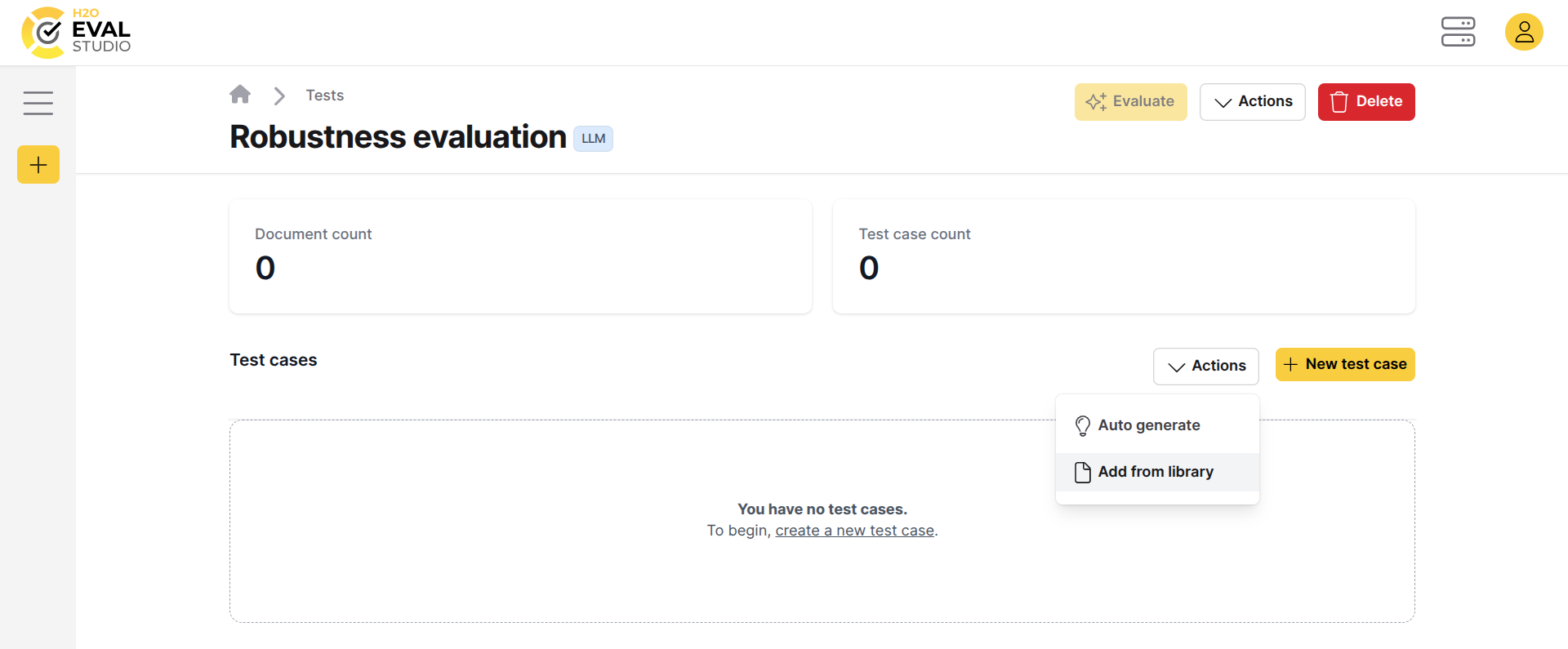Image resolution: width=1568 pixels, height=649 pixels.
Task: Expand the breadcrumb chevron after home icon
Action: pos(279,95)
